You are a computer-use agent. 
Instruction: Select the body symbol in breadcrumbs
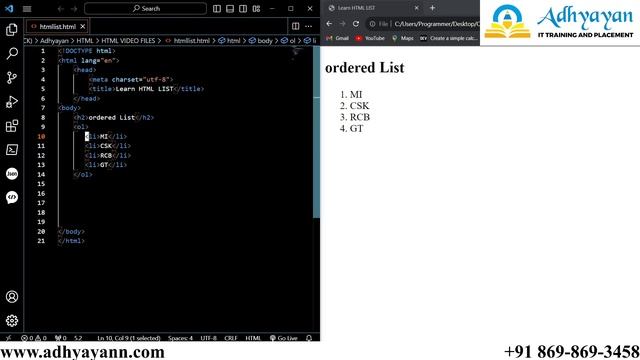[260, 41]
